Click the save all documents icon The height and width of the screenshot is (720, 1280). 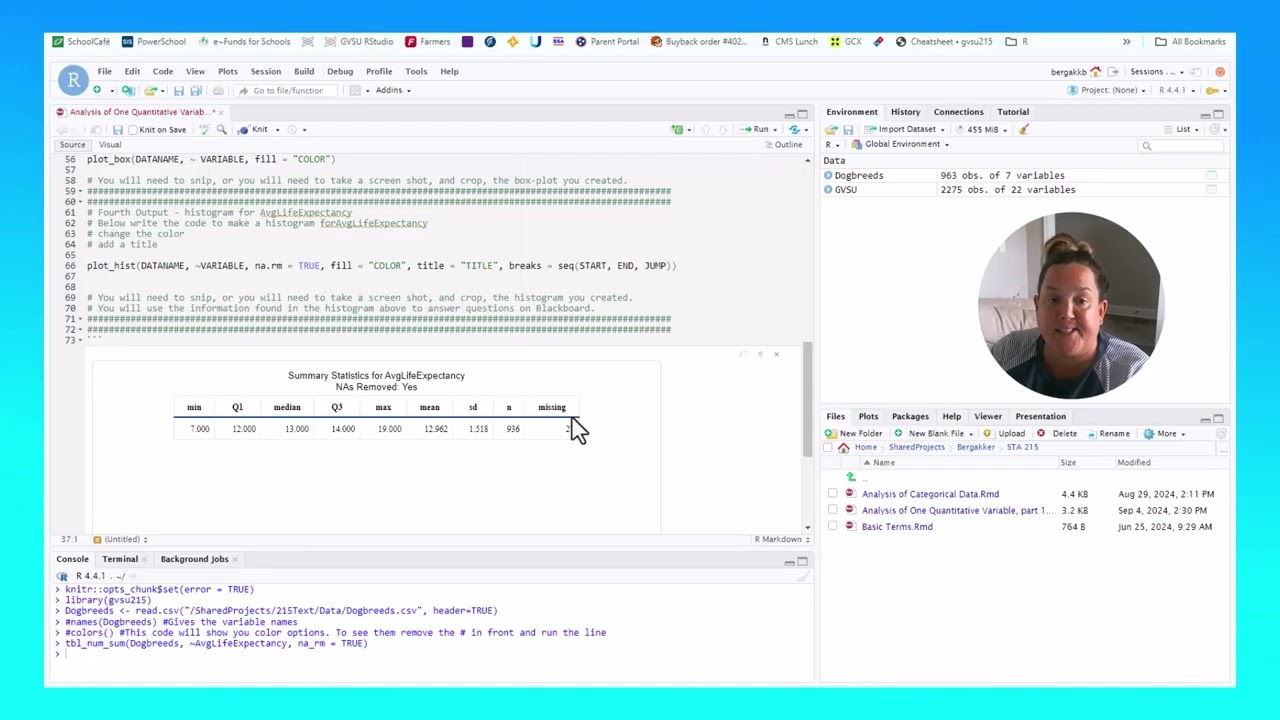(x=196, y=90)
